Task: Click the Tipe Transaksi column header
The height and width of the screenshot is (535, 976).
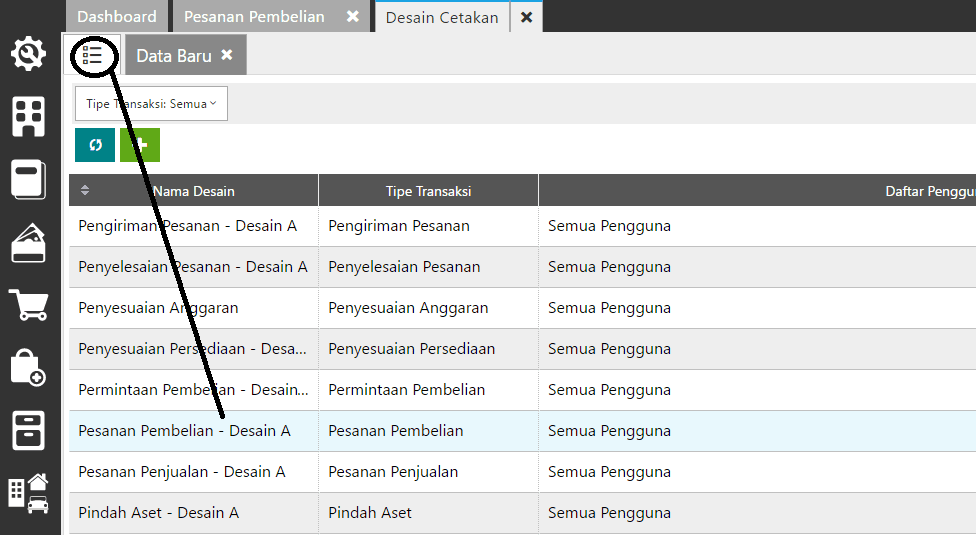Action: click(428, 190)
